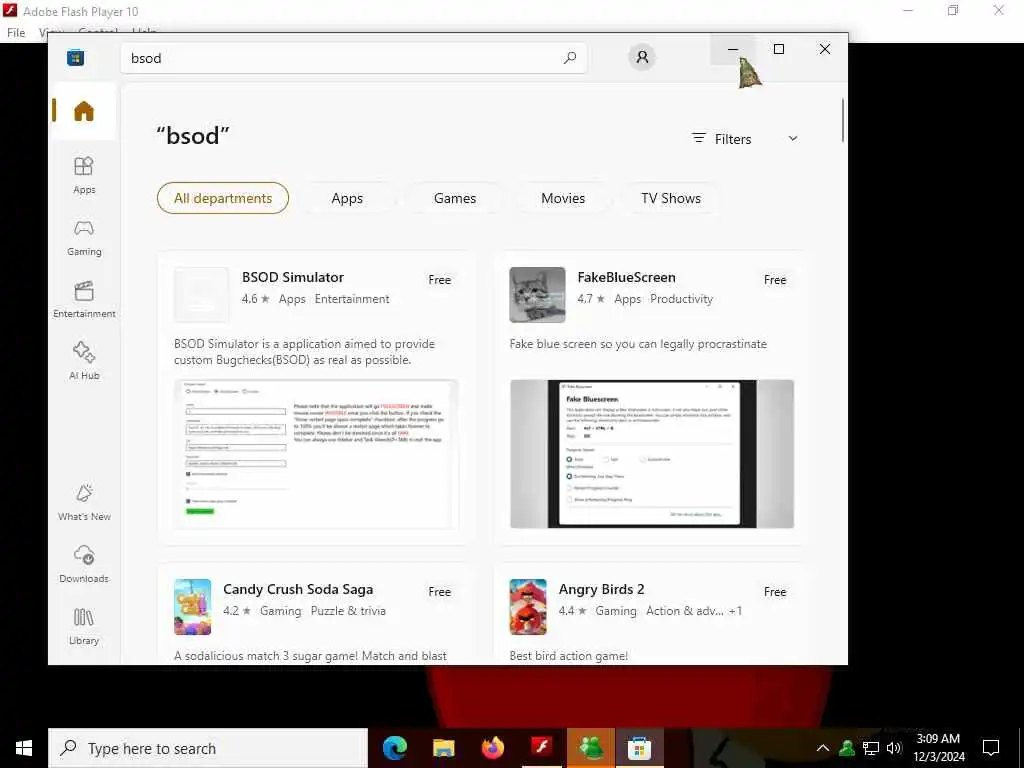Click BSOD Simulator description text

point(304,352)
